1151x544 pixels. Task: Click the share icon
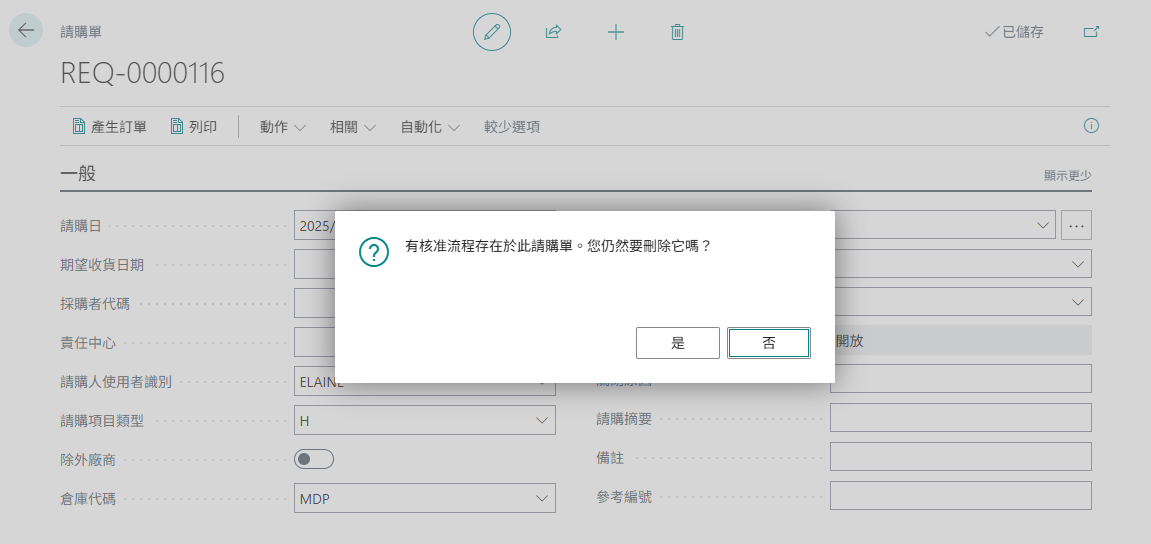[x=553, y=32]
